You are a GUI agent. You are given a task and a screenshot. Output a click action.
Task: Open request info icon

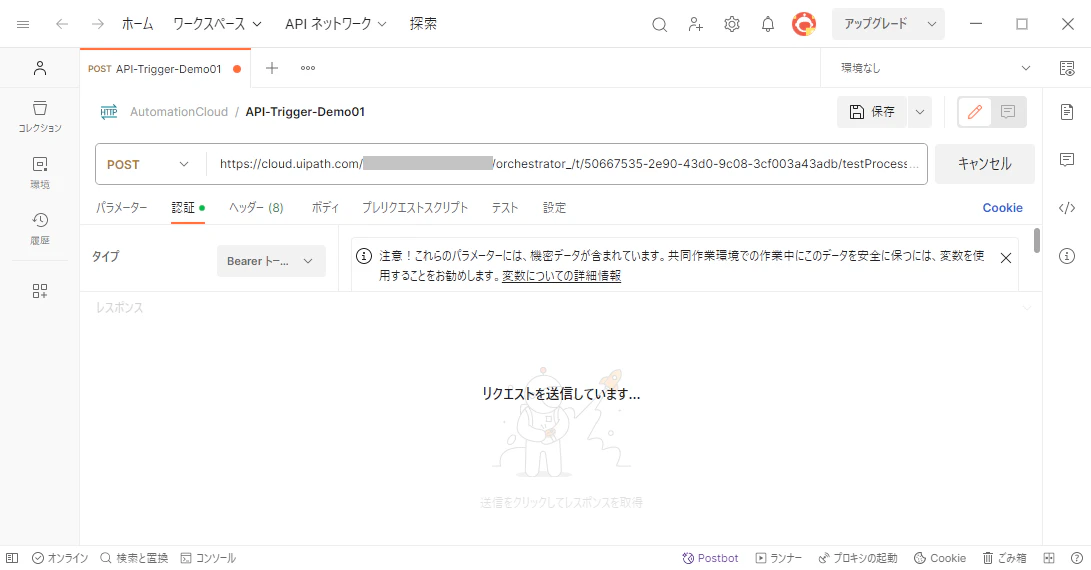click(1067, 256)
